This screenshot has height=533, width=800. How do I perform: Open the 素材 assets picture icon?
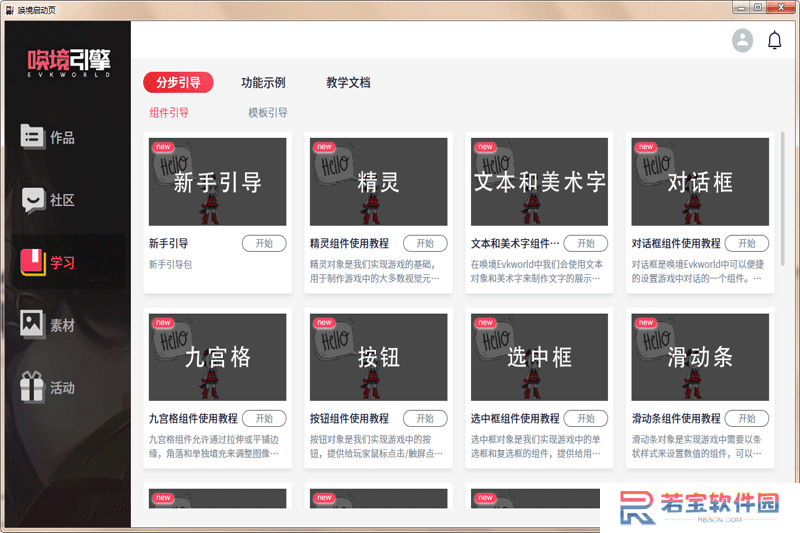coord(32,324)
